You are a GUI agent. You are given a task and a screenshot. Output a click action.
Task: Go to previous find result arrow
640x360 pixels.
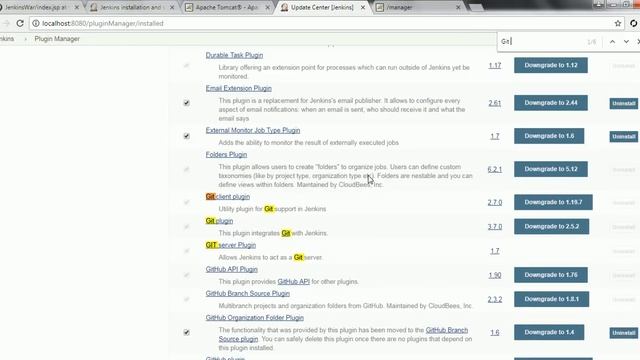[612, 42]
